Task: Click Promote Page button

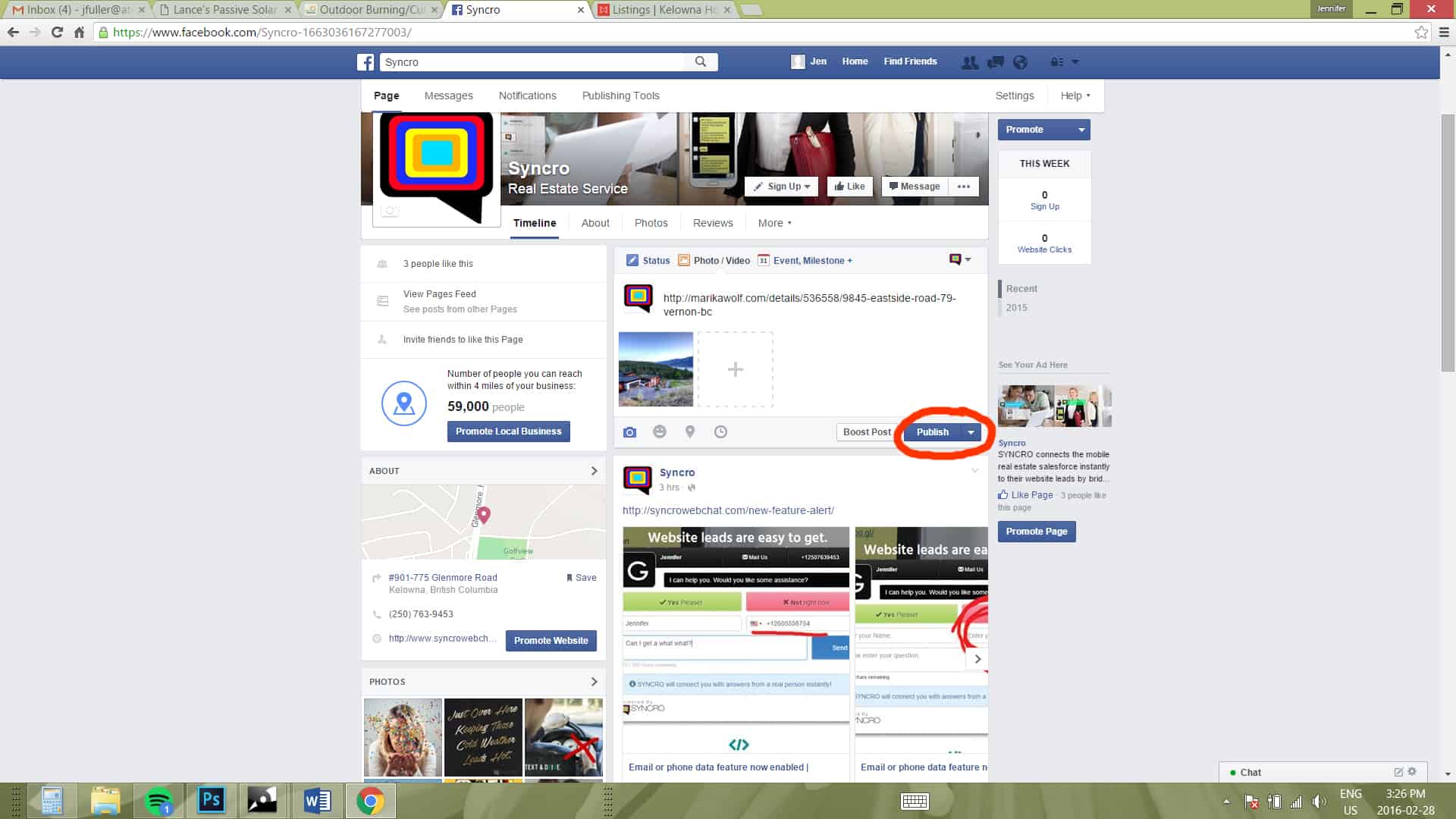Action: pos(1036,532)
